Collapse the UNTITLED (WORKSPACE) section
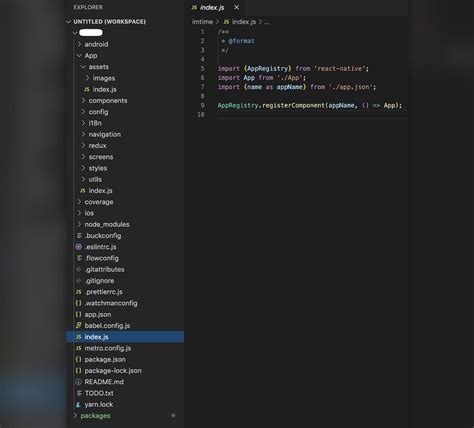 click(106, 22)
